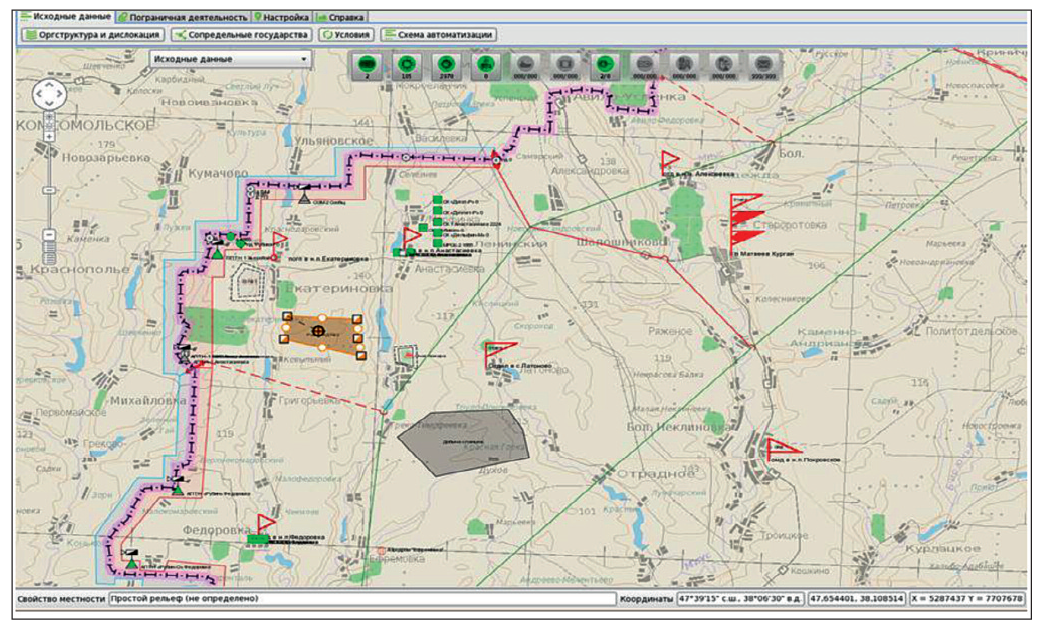
Task: Open the Настройка tab
Action: (281, 17)
